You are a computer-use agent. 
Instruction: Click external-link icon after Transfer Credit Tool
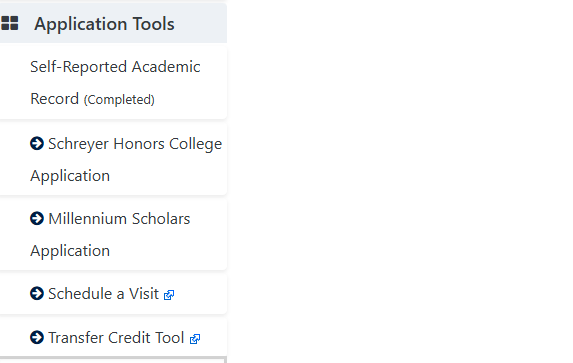195,339
